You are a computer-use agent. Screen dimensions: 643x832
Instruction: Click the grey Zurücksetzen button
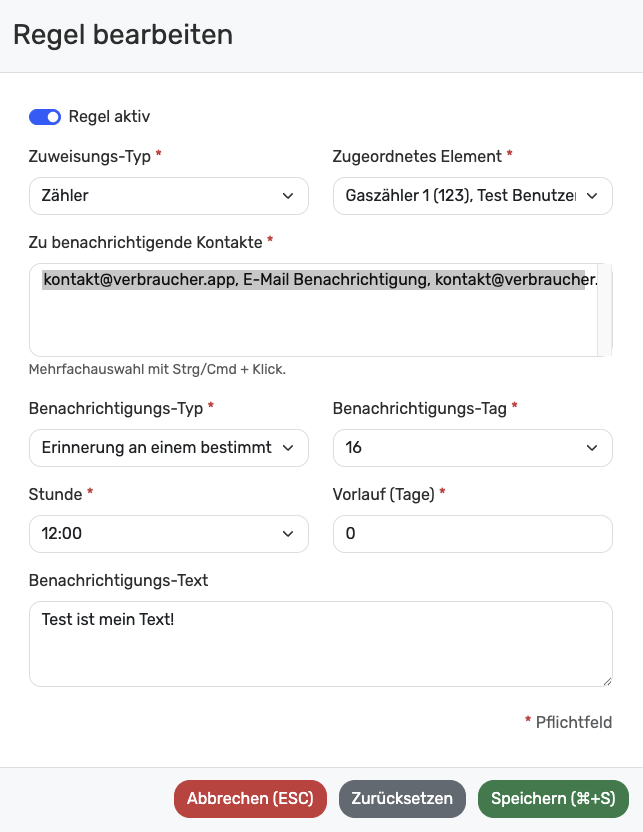(x=402, y=799)
